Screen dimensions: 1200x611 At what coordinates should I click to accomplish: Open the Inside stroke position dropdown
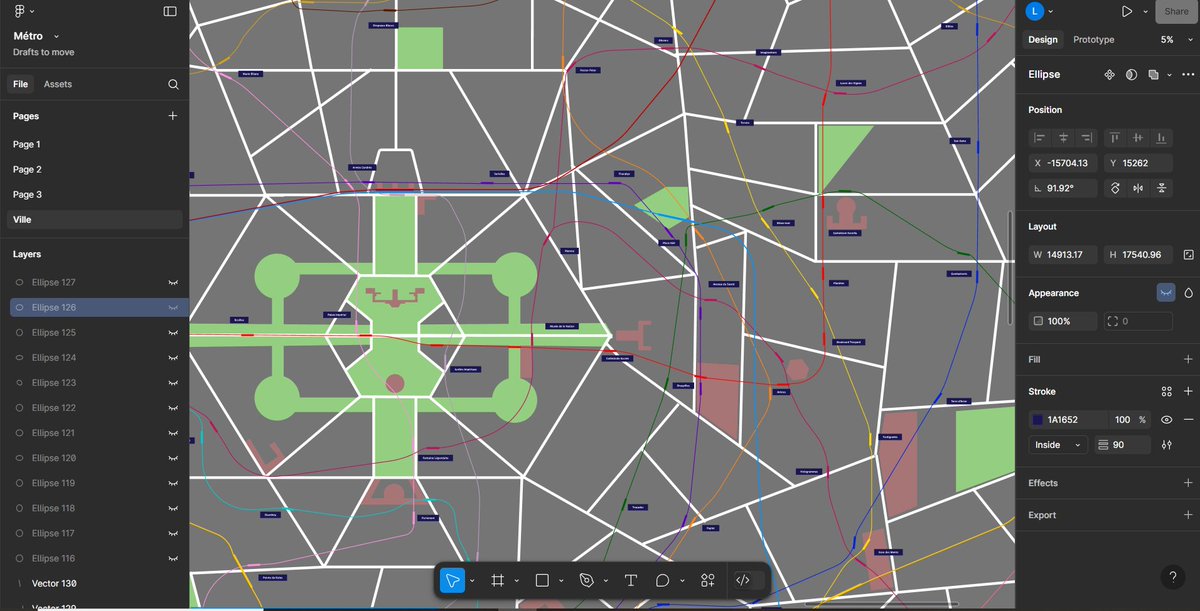click(1058, 445)
